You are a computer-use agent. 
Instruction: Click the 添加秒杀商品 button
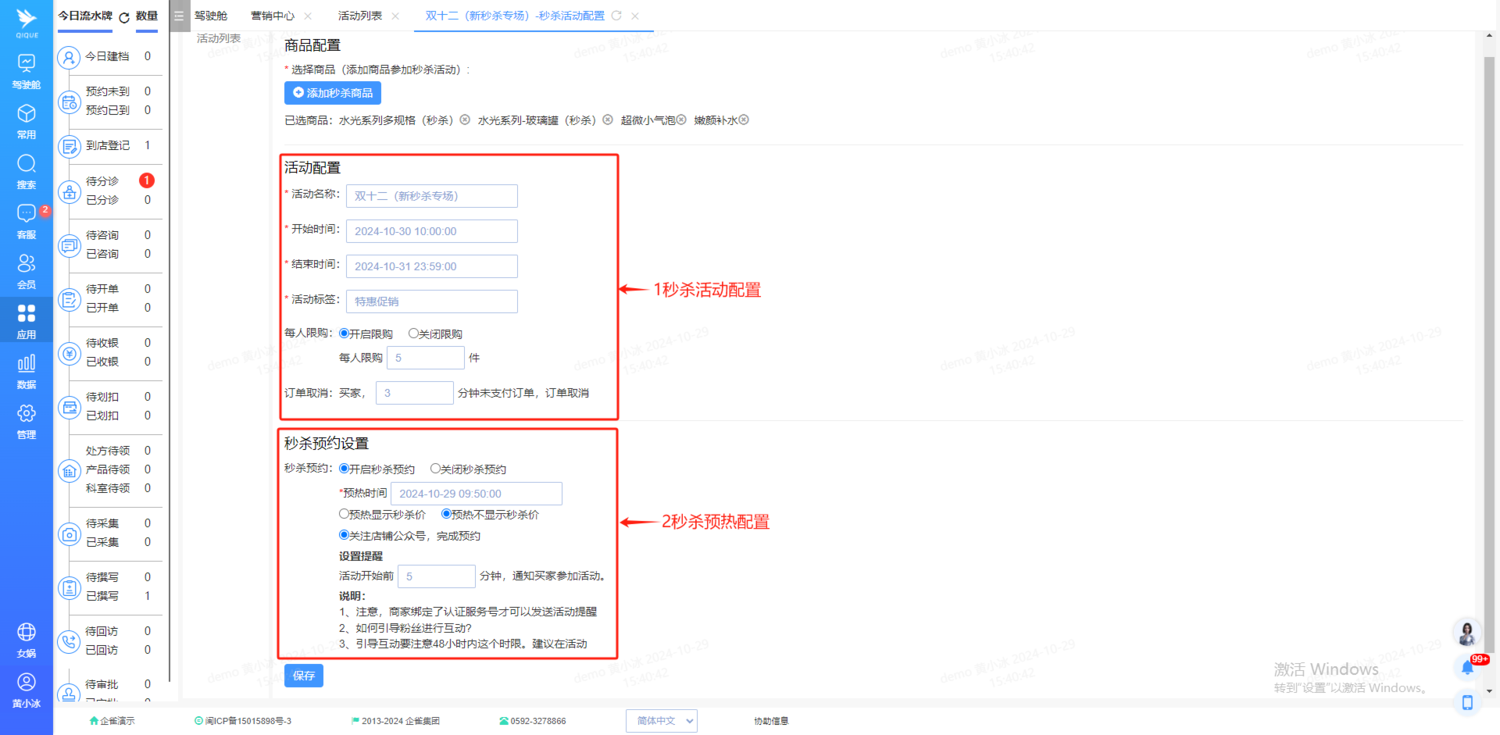click(x=332, y=92)
